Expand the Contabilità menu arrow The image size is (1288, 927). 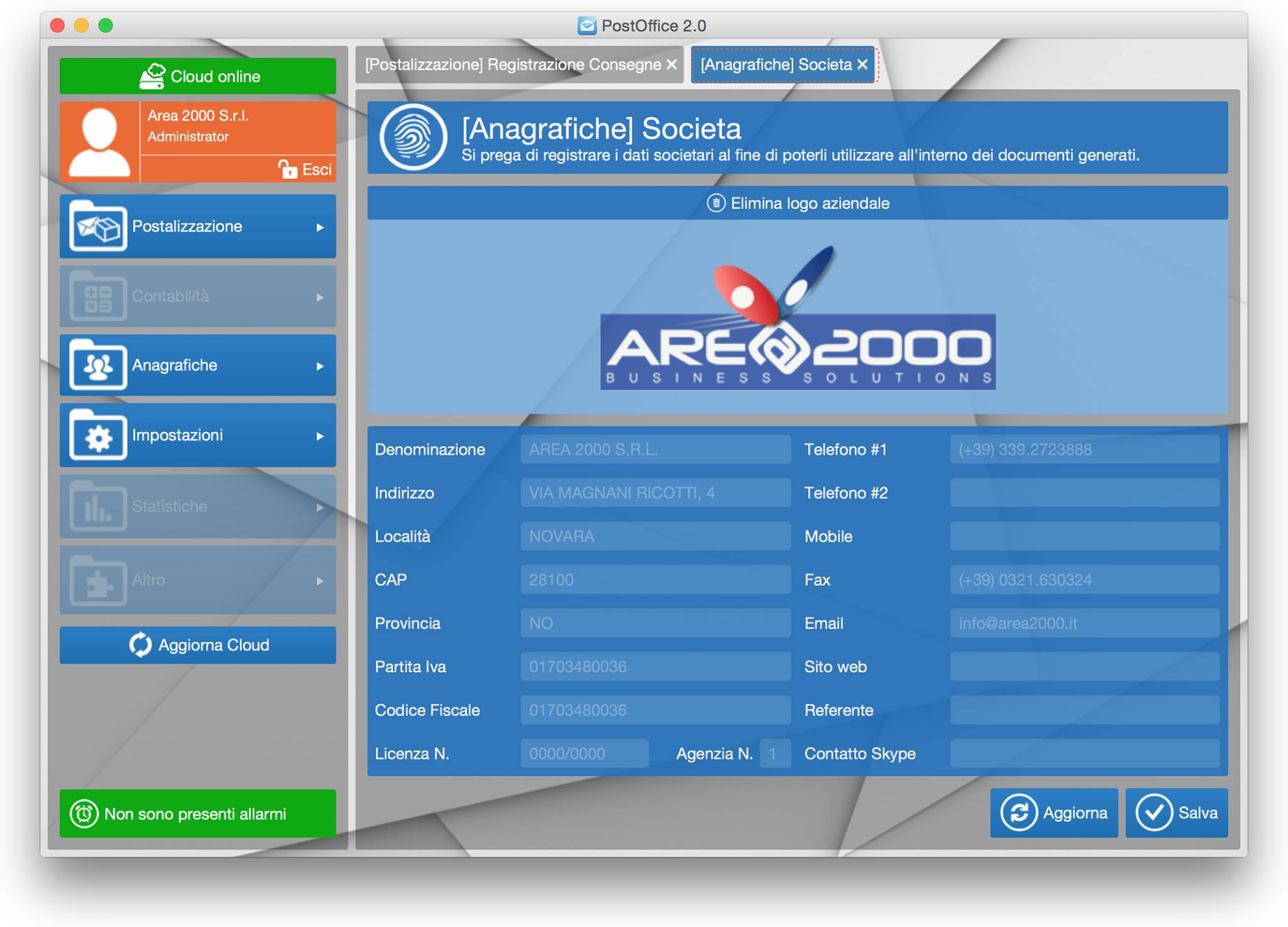tap(320, 297)
